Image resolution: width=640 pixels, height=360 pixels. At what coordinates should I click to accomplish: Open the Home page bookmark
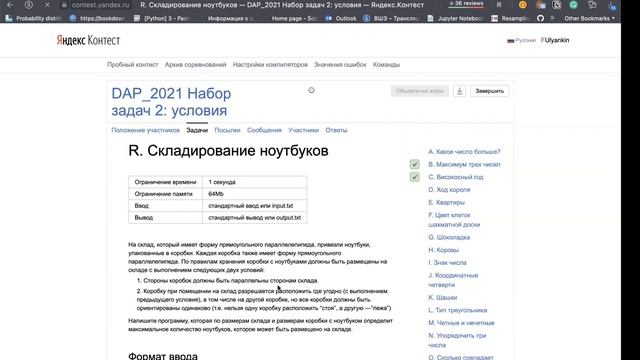tap(294, 18)
